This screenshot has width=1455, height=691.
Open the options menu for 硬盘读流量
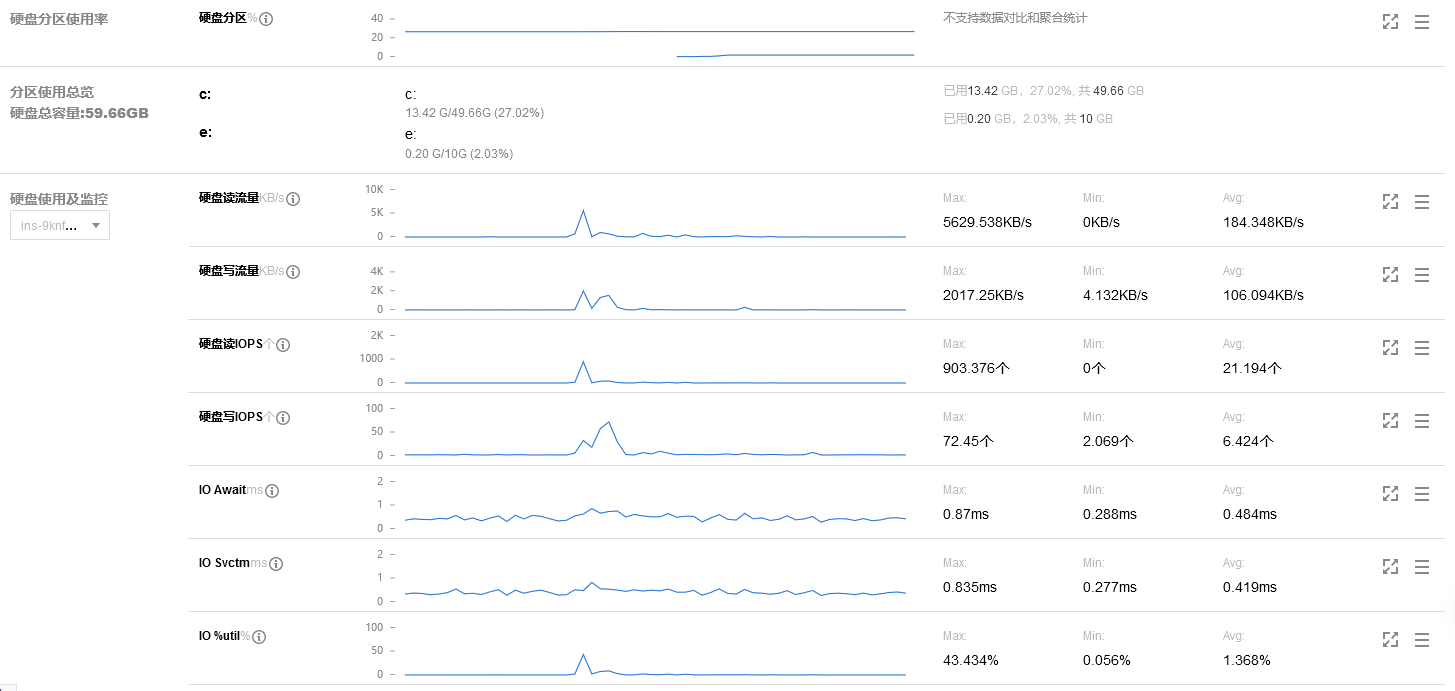tap(1422, 202)
